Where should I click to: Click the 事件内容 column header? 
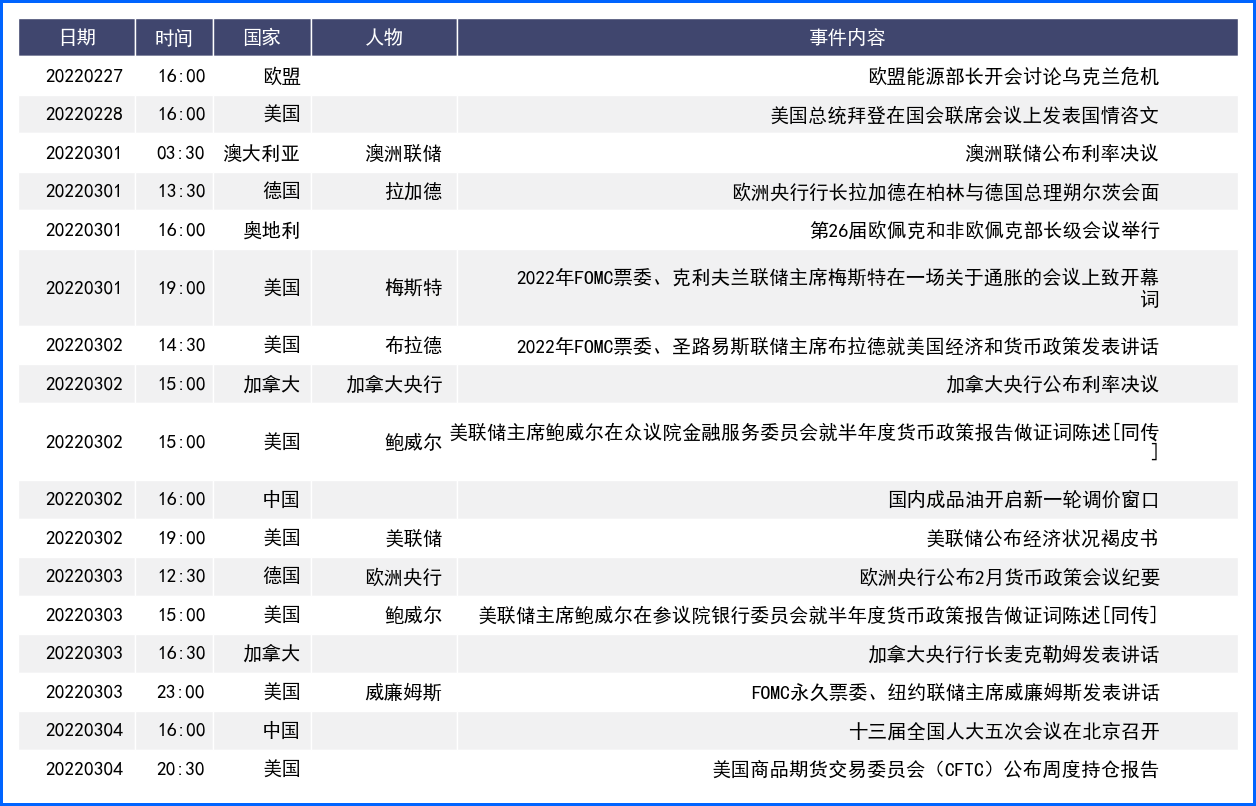847,38
